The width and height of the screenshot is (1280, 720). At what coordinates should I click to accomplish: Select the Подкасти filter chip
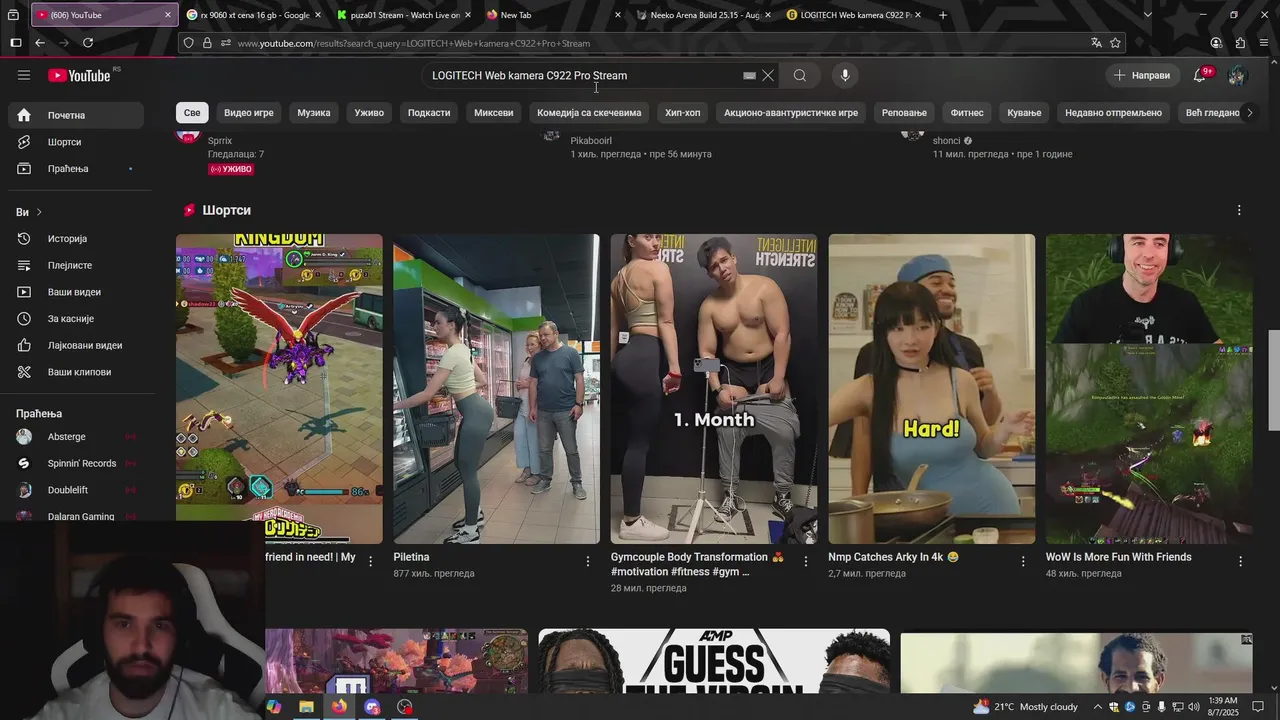tap(429, 113)
